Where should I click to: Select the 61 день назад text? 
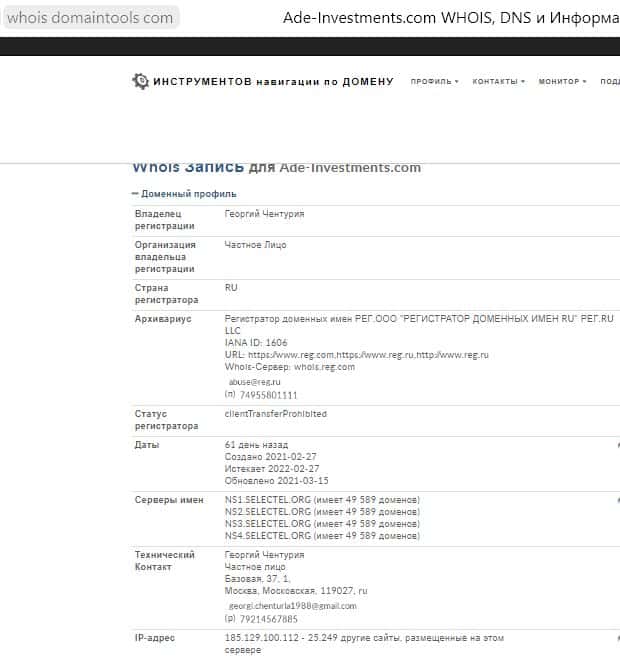pyautogui.click(x=256, y=445)
